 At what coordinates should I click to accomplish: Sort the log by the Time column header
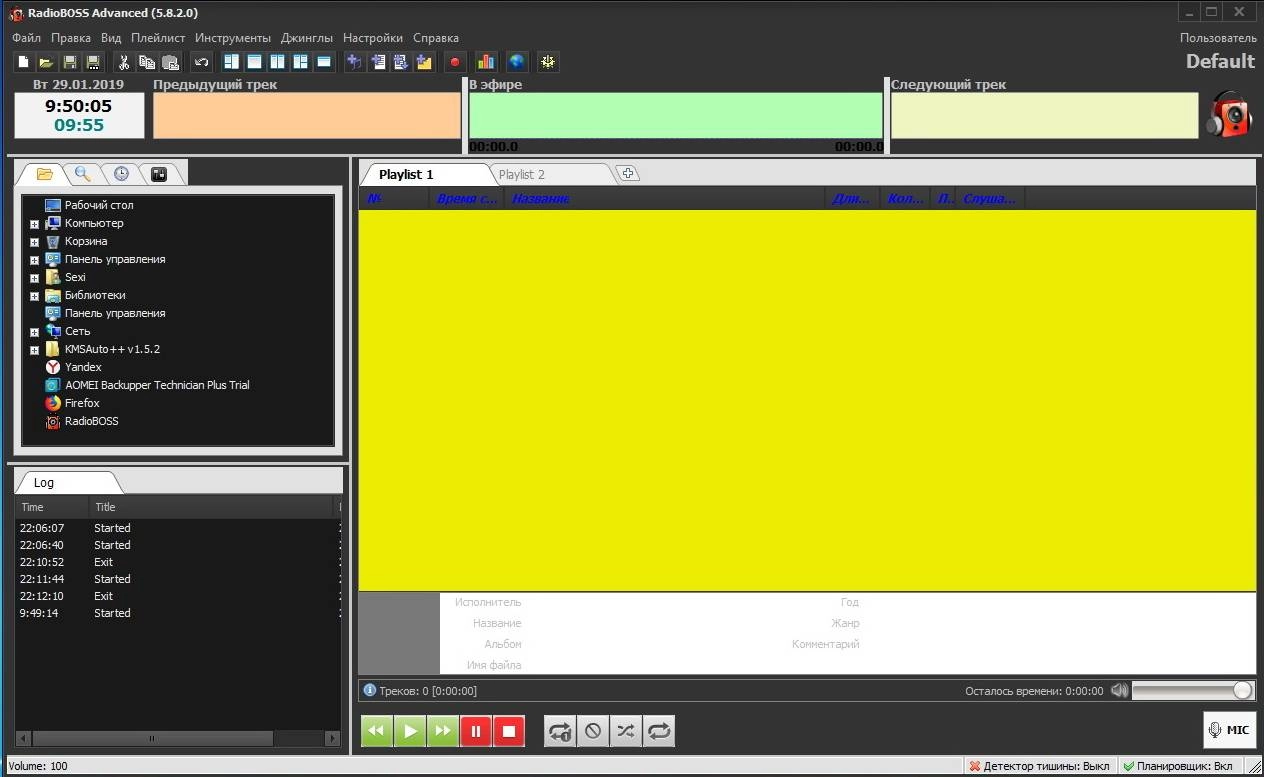click(x=51, y=507)
